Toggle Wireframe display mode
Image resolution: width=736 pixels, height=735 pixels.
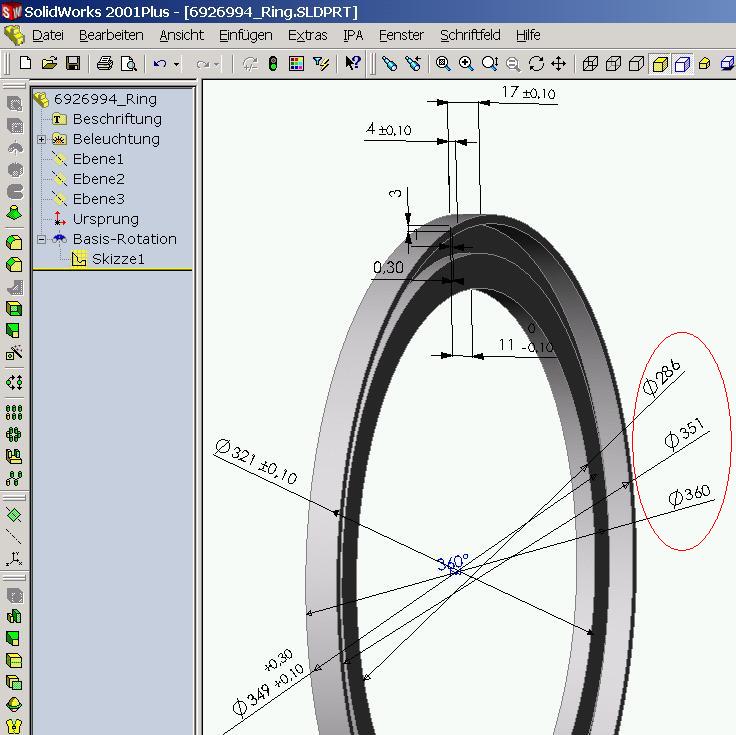590,63
